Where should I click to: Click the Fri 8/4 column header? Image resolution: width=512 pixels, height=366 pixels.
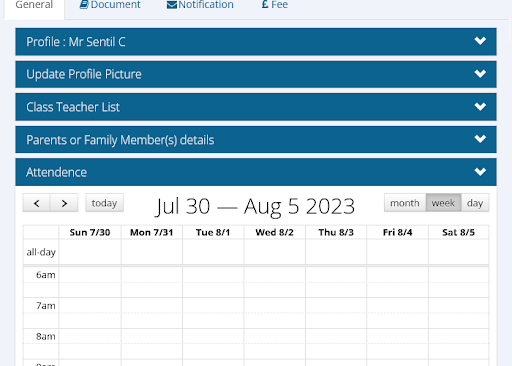[x=397, y=232]
